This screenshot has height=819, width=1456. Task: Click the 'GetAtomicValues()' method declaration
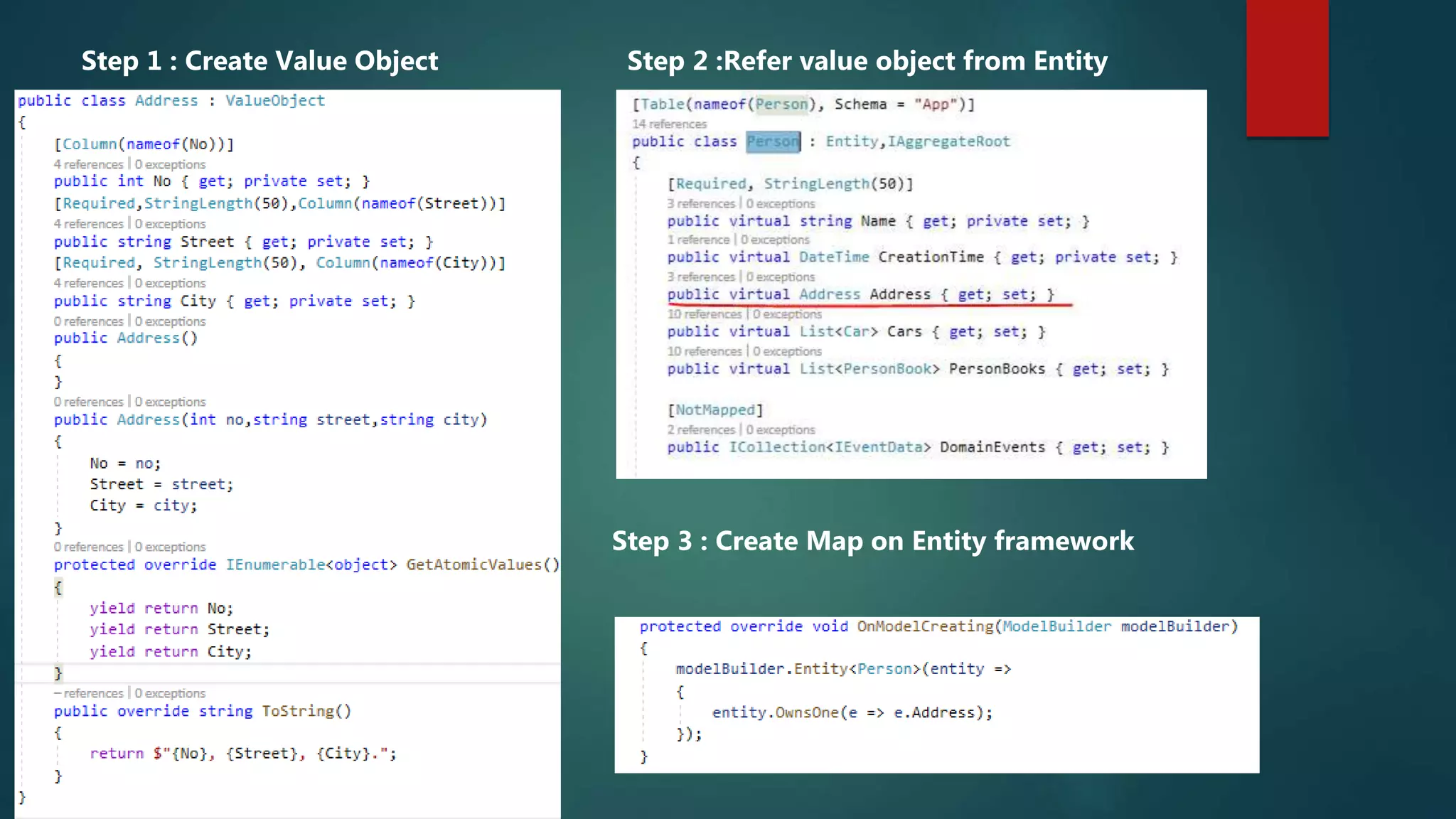coord(307,564)
